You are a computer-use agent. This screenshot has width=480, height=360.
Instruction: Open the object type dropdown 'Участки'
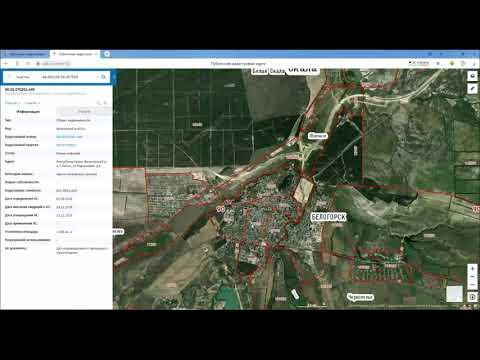(23, 77)
